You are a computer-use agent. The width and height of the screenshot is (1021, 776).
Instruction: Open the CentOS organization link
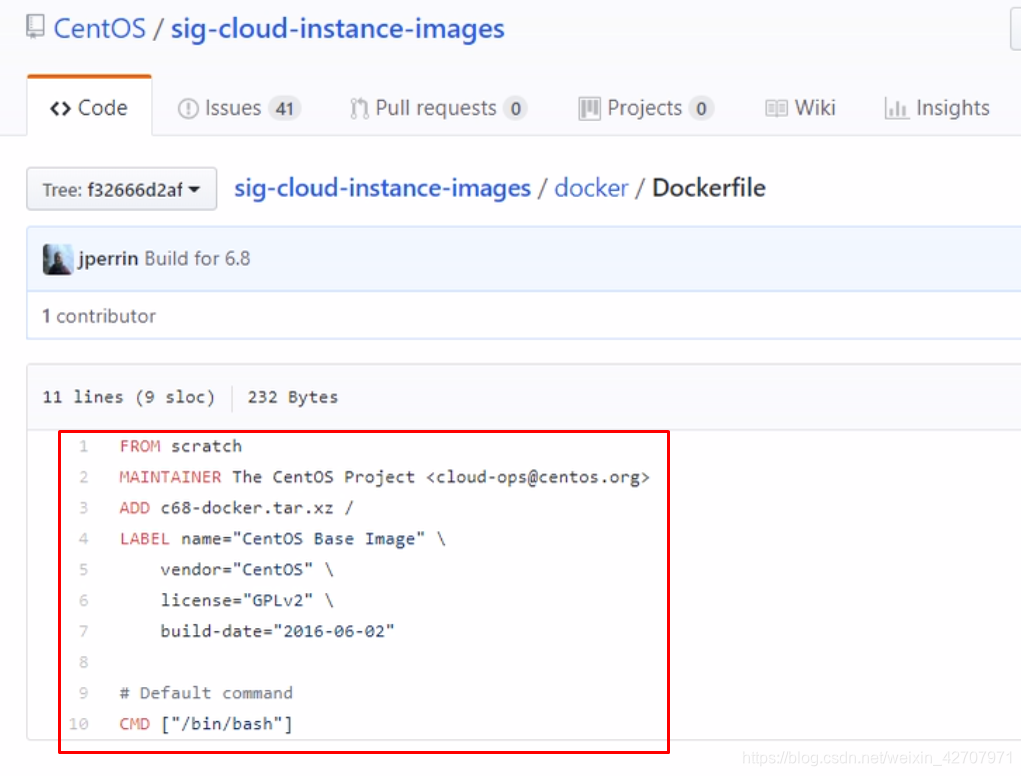100,29
